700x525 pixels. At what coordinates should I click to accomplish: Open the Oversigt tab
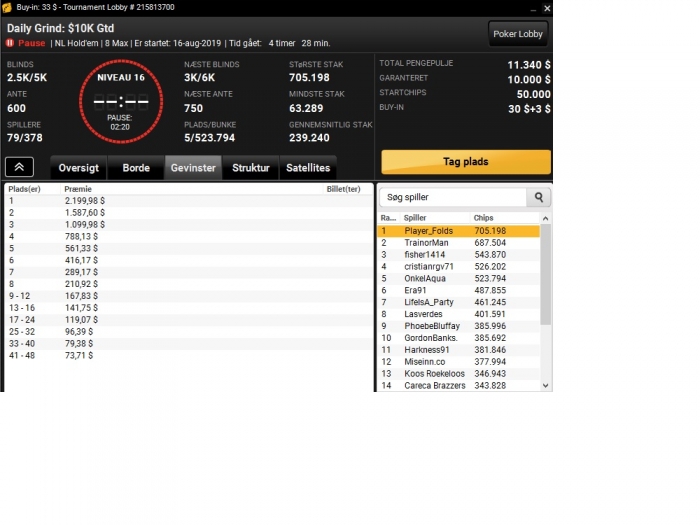point(79,168)
